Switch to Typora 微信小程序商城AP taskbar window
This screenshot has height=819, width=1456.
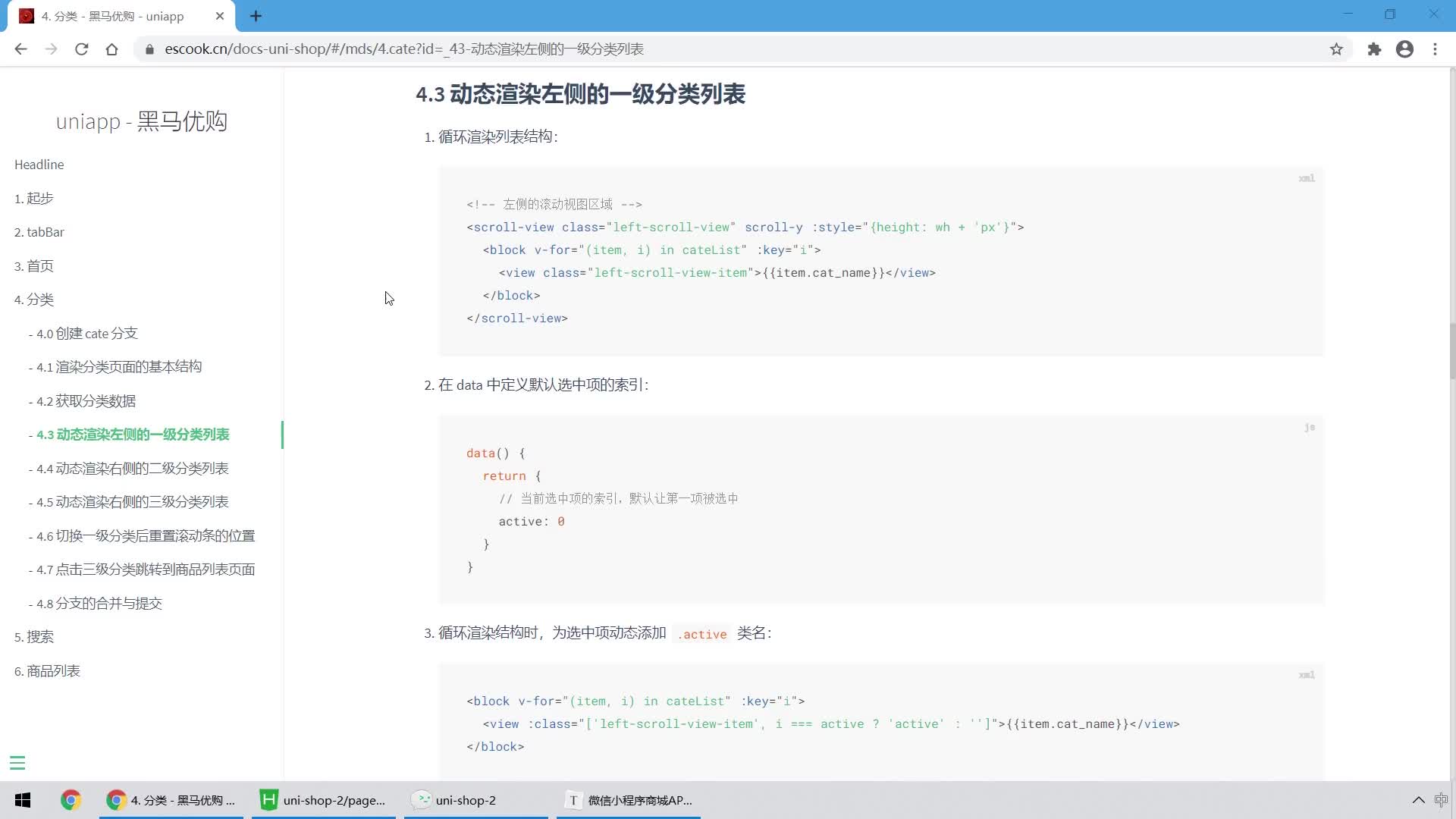(629, 800)
